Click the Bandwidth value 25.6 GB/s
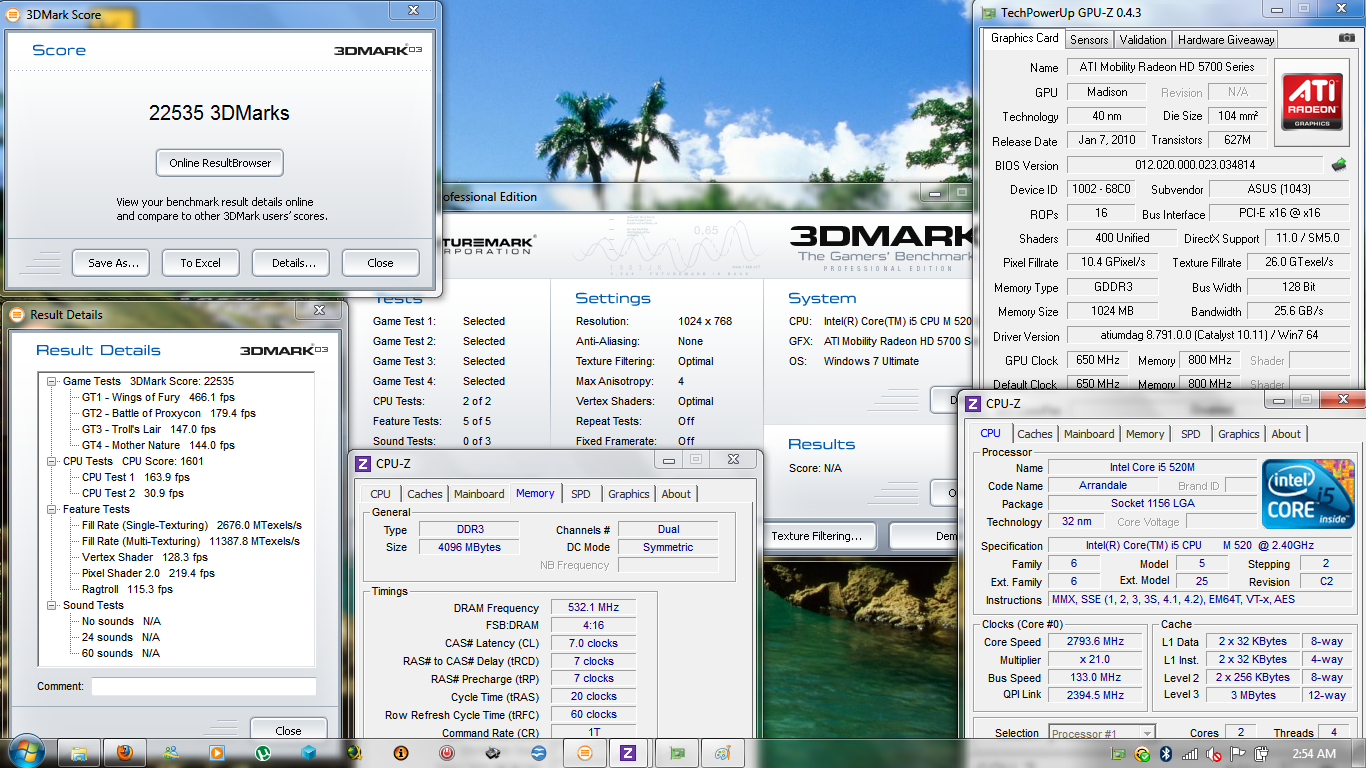The image size is (1366, 768). coord(1300,312)
